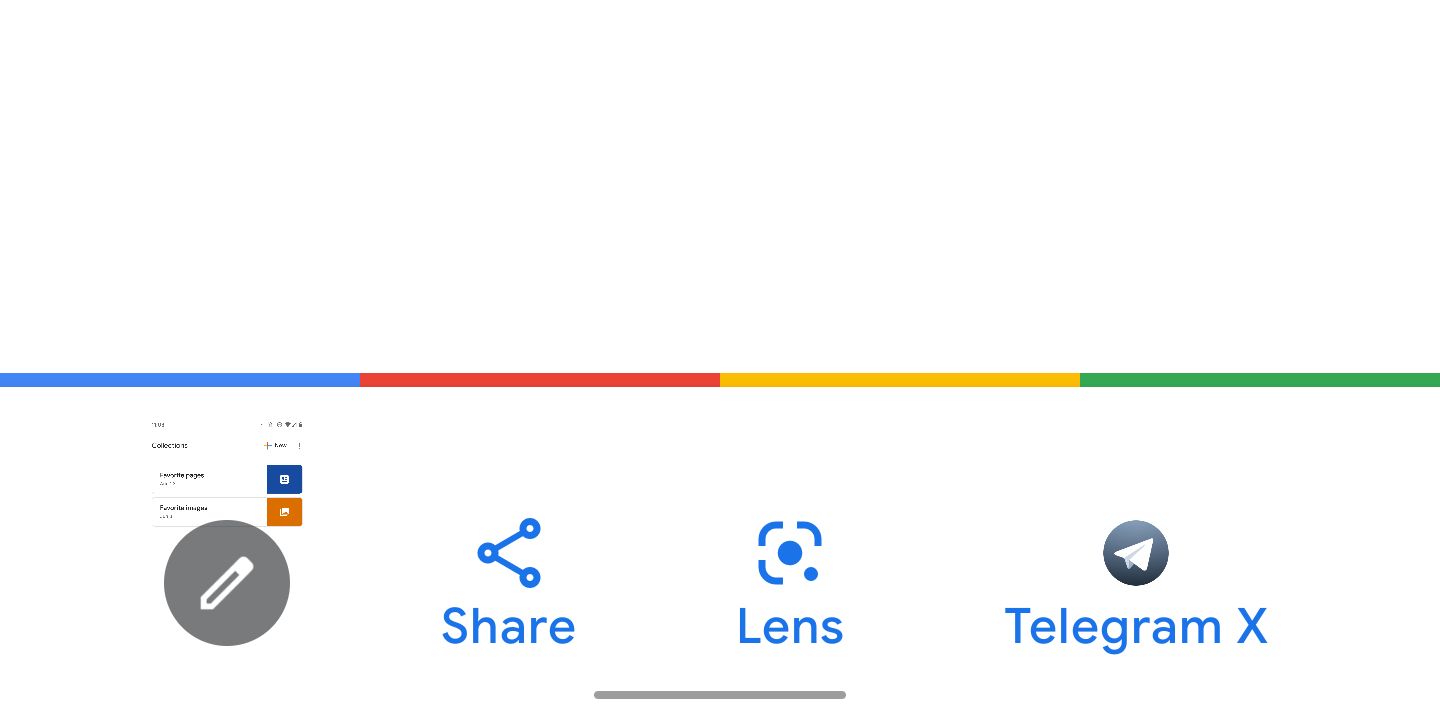The image size is (1440, 720).
Task: Open the three-dot overflow menu next to New
Action: coord(299,445)
